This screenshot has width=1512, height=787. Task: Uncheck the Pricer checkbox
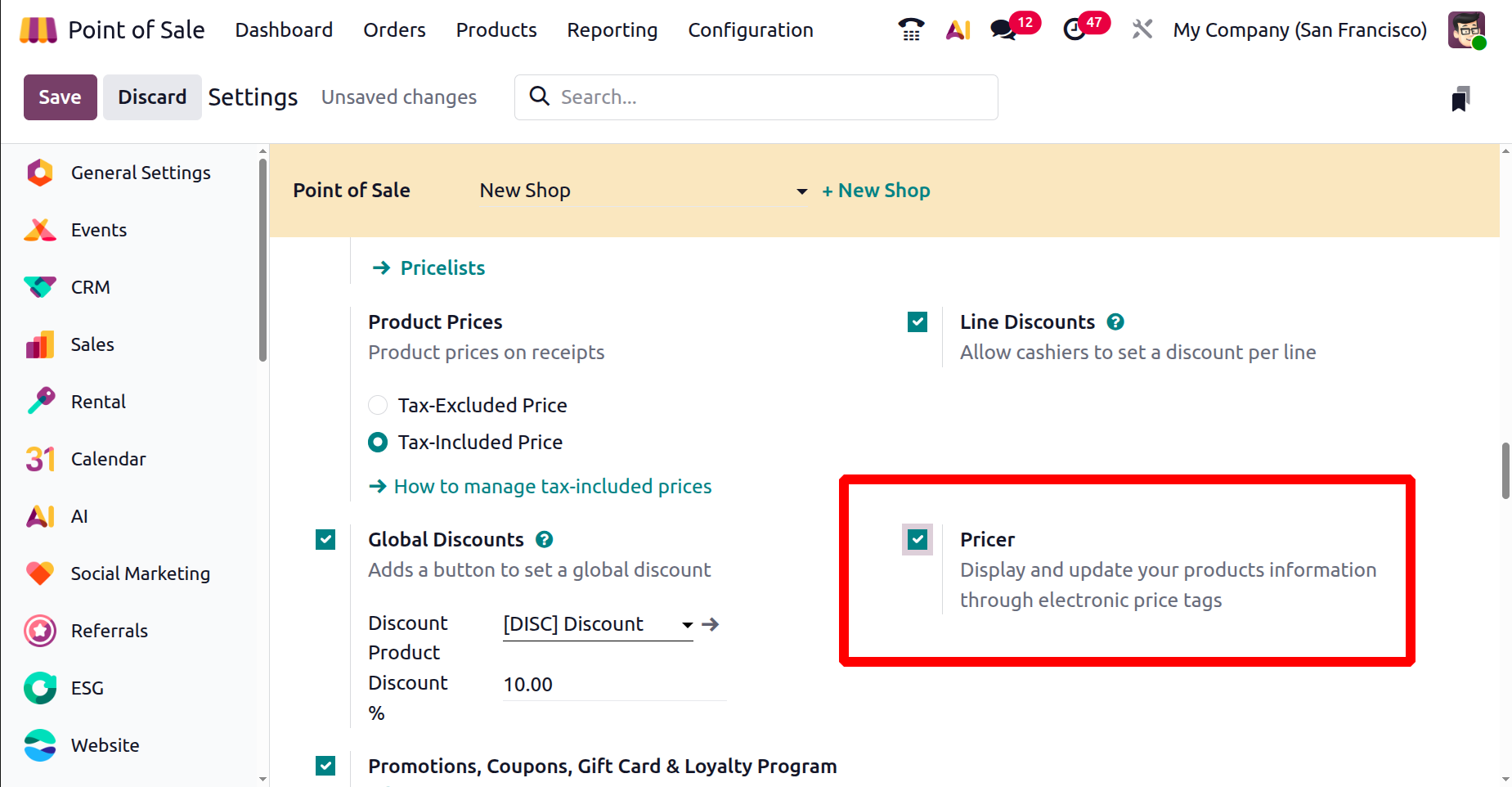pos(918,540)
